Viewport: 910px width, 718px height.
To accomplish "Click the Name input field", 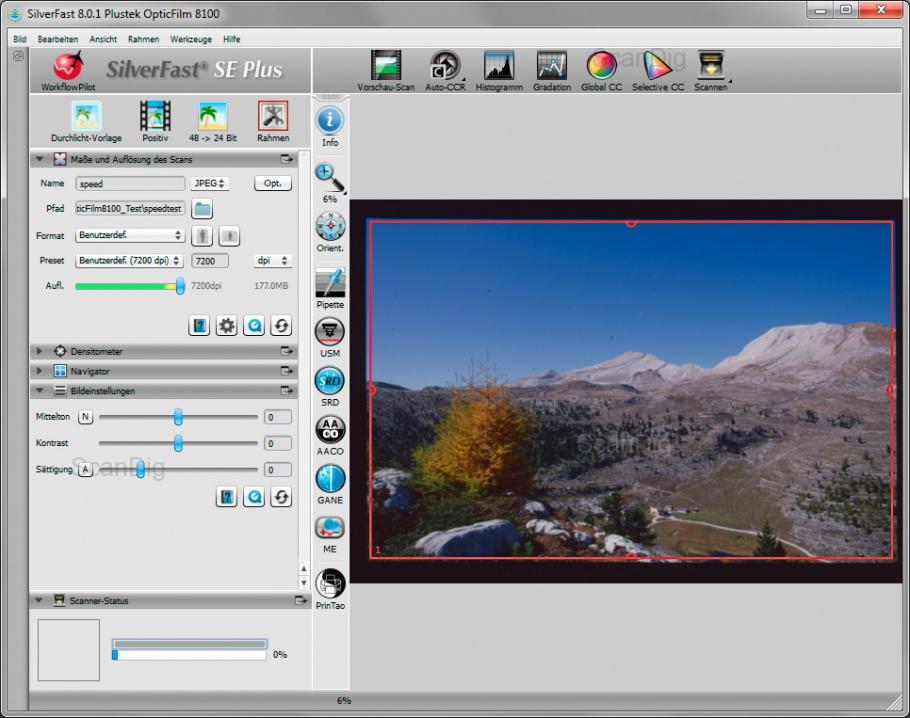I will tap(130, 184).
